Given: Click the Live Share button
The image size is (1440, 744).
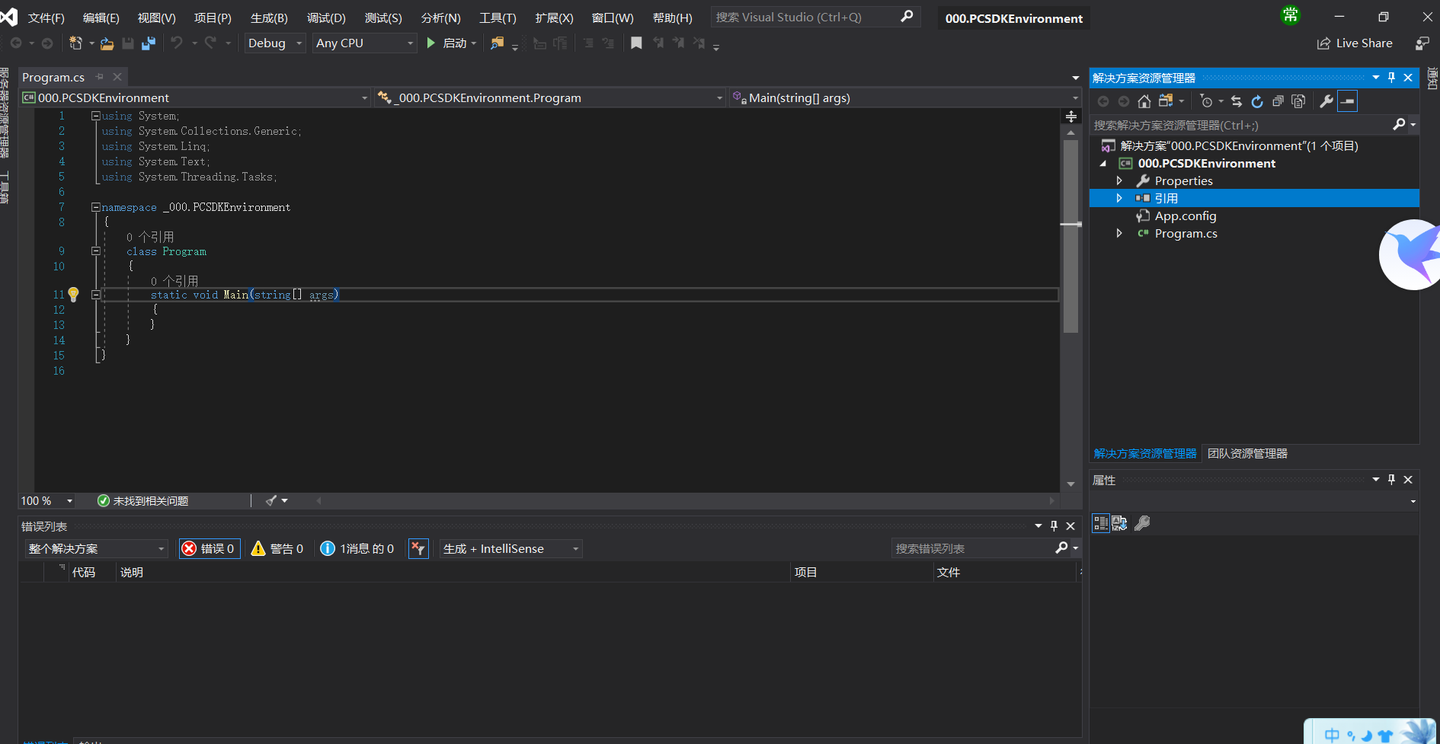Looking at the screenshot, I should [x=1355, y=43].
